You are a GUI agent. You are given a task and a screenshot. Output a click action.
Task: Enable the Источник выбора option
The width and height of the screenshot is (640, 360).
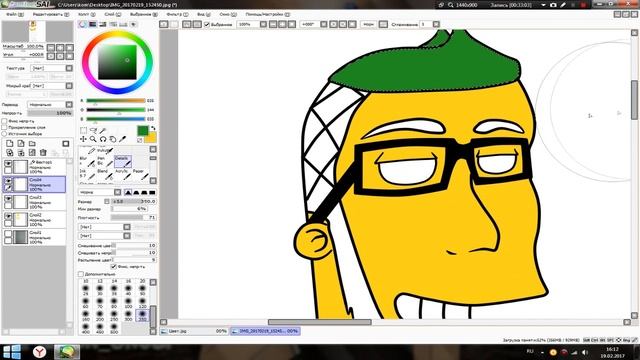click(x=4, y=133)
